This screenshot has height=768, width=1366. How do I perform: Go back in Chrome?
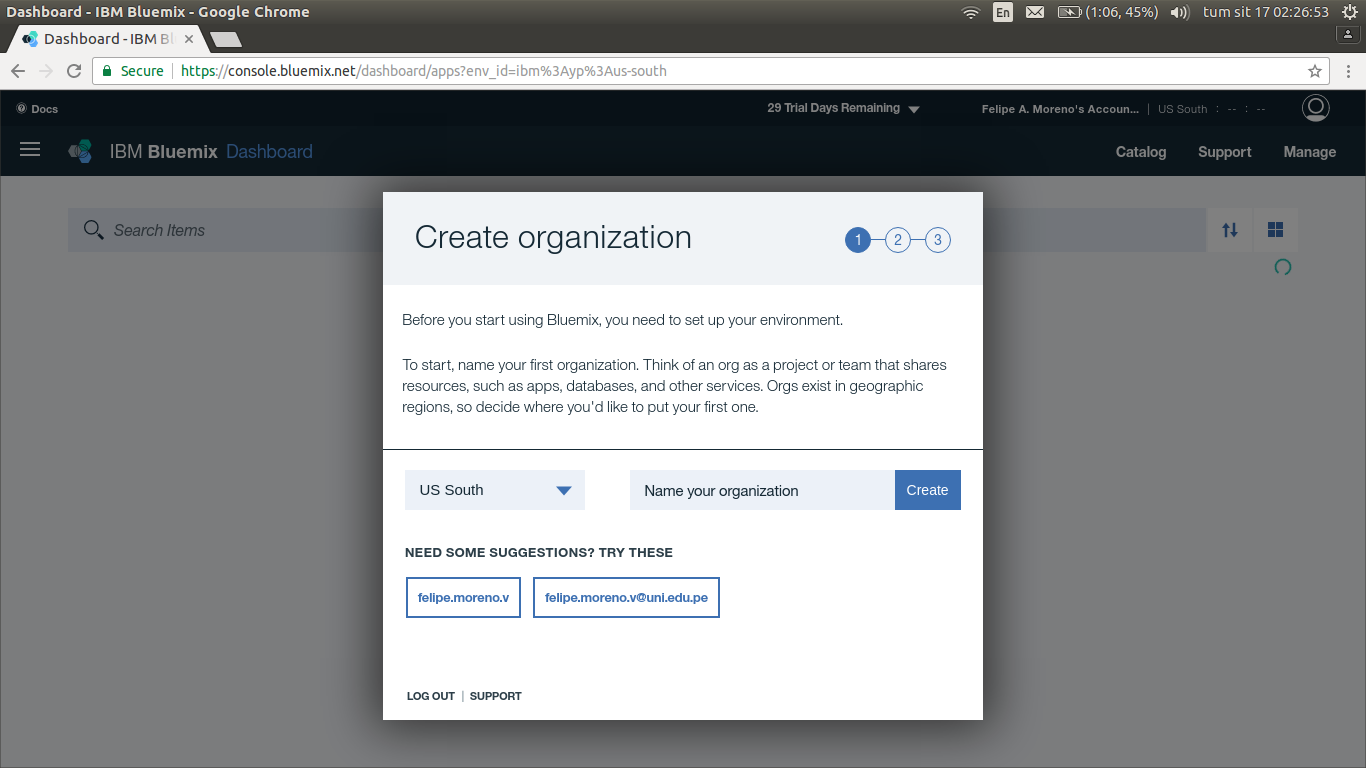pos(17,71)
